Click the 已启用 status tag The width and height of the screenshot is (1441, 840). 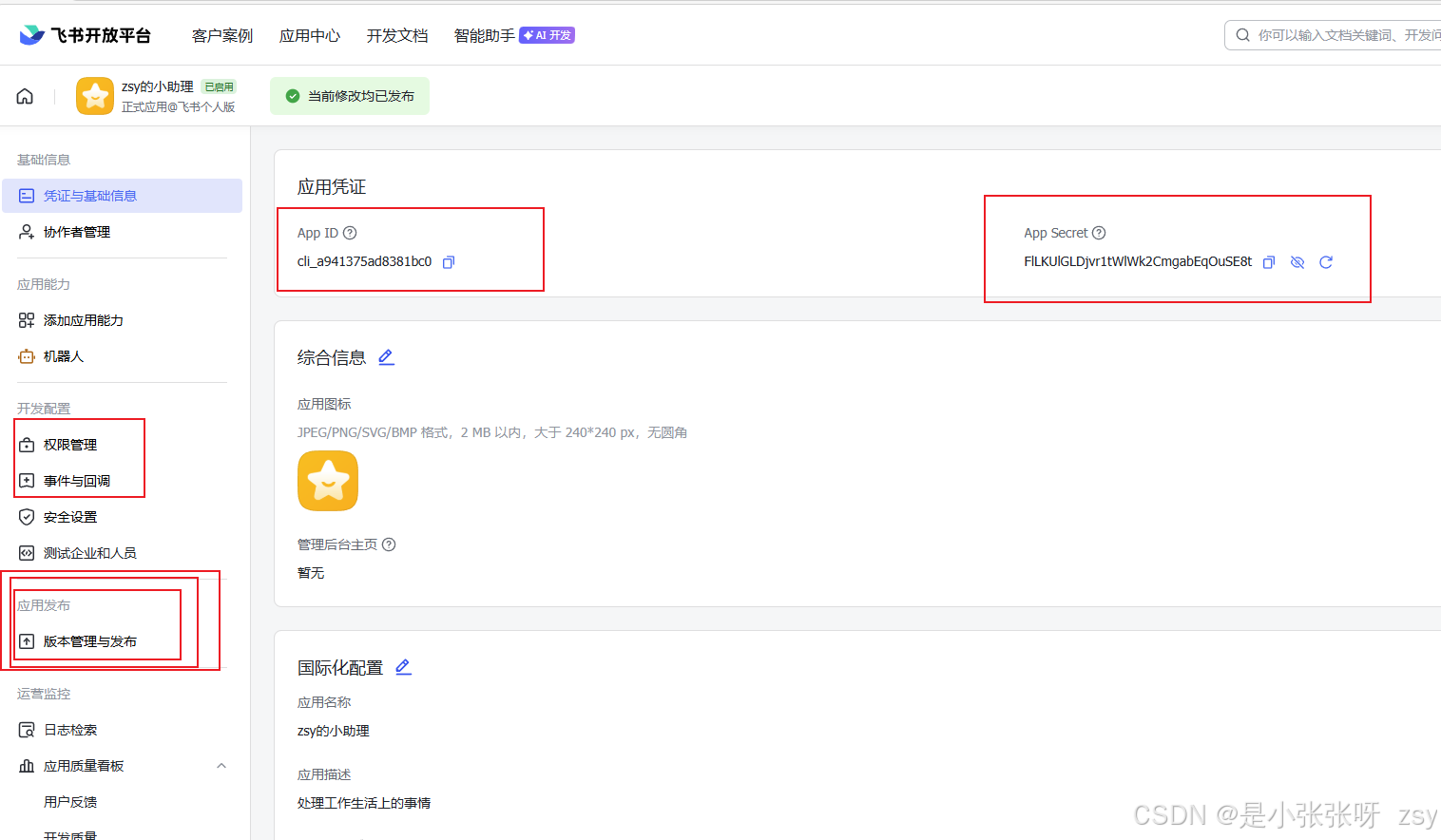[220, 86]
